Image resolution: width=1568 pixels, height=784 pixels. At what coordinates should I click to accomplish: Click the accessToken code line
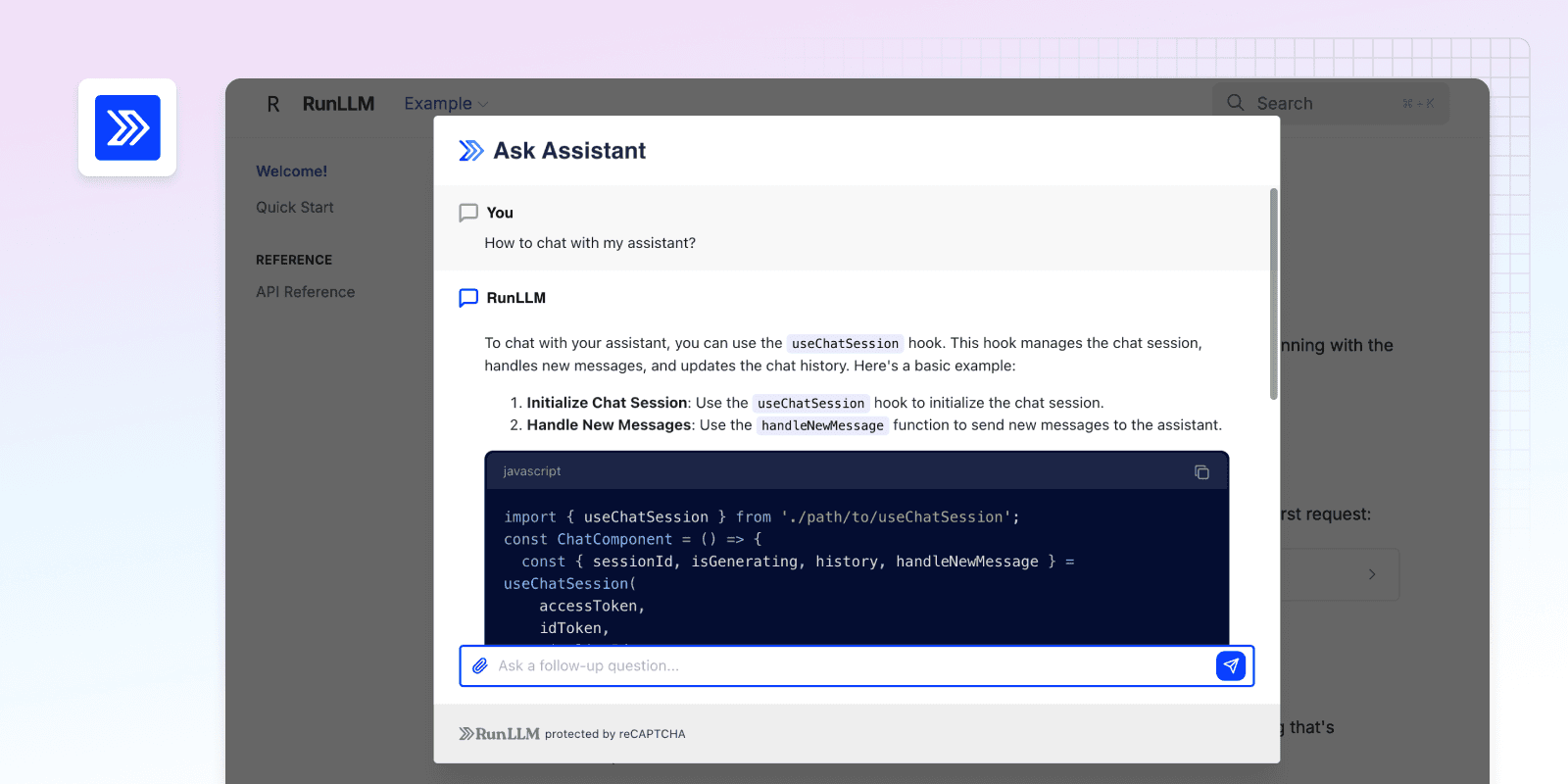(x=592, y=607)
